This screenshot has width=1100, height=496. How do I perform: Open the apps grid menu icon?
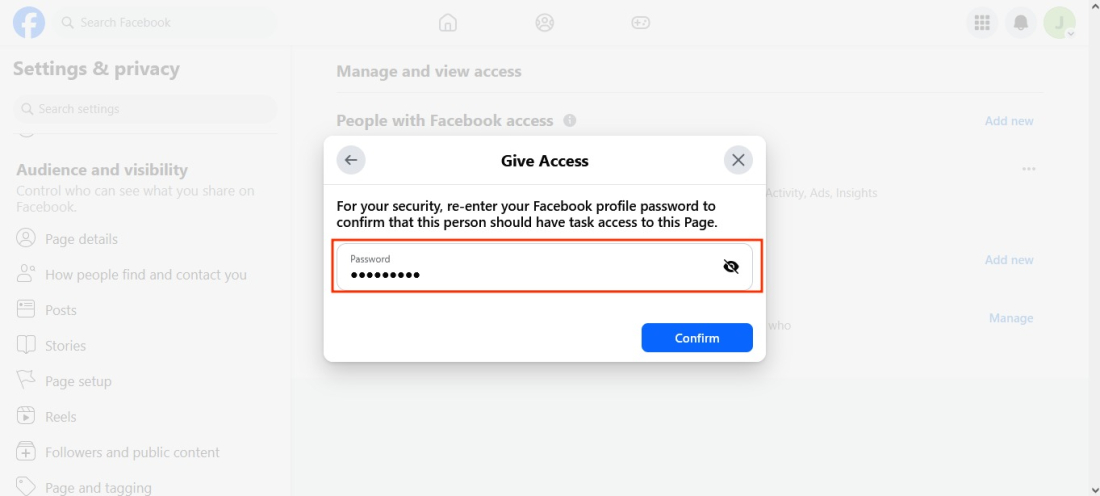982,22
